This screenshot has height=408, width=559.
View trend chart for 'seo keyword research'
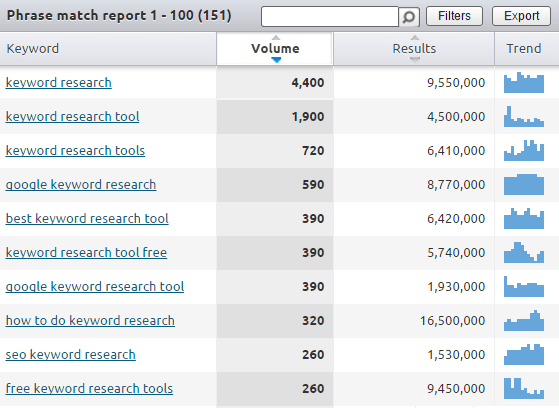pos(524,354)
